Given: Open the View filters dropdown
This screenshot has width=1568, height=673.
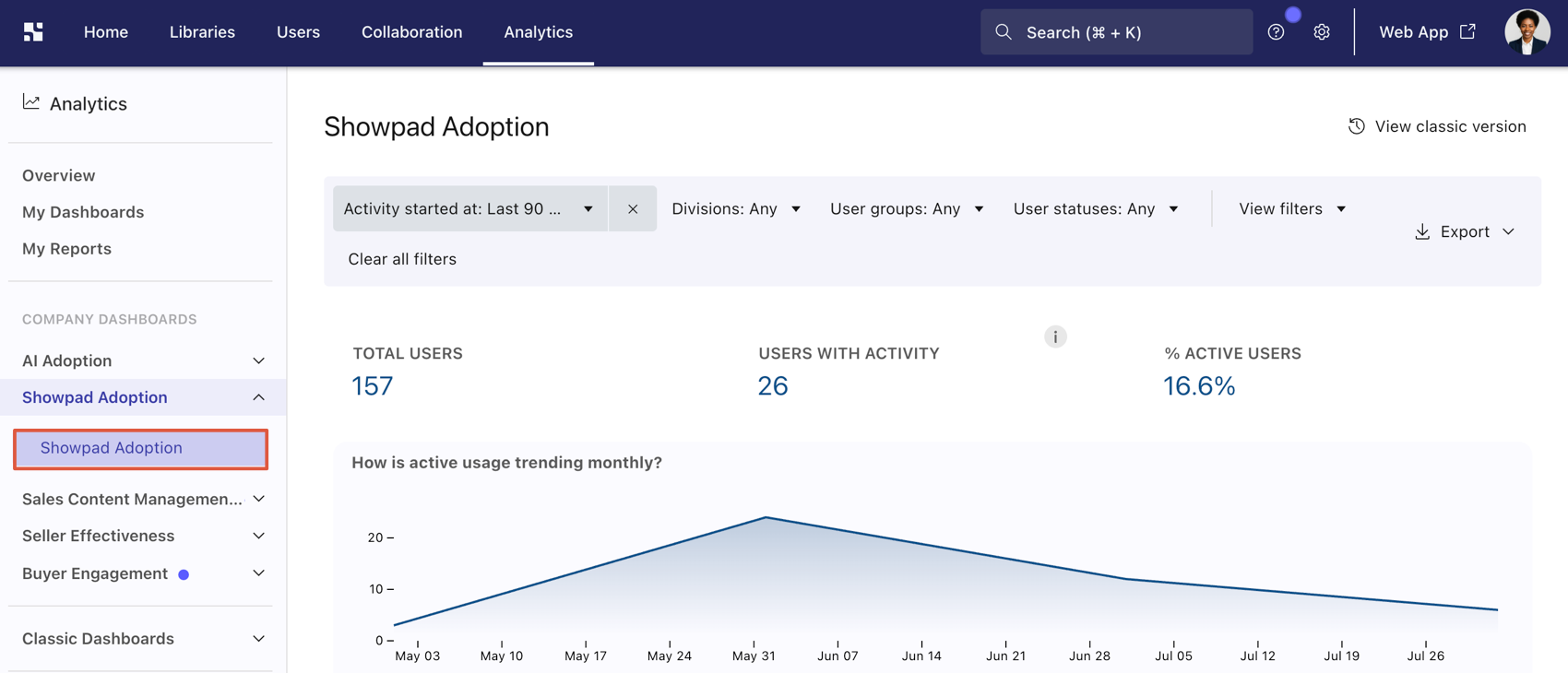Looking at the screenshot, I should pyautogui.click(x=1292, y=208).
